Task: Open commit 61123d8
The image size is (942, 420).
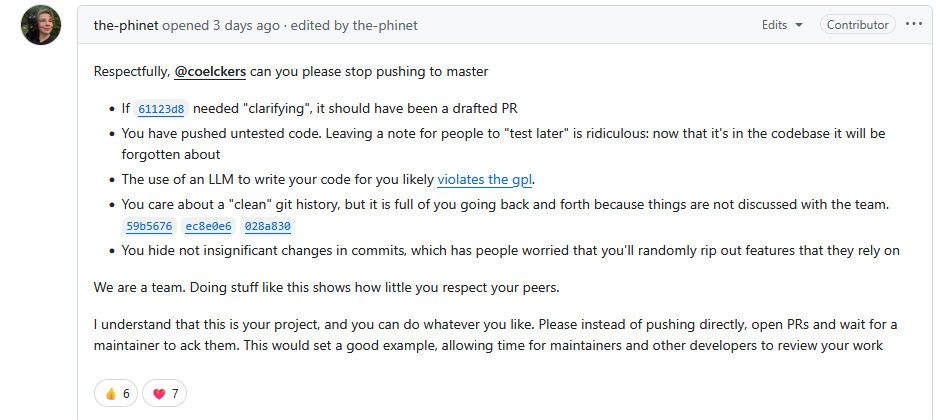Action: 160,109
